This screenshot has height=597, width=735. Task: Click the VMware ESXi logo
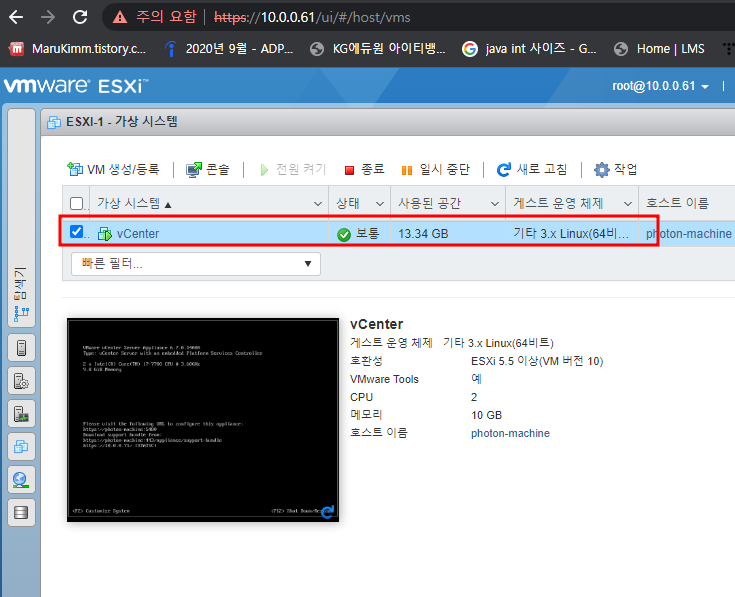tap(76, 86)
